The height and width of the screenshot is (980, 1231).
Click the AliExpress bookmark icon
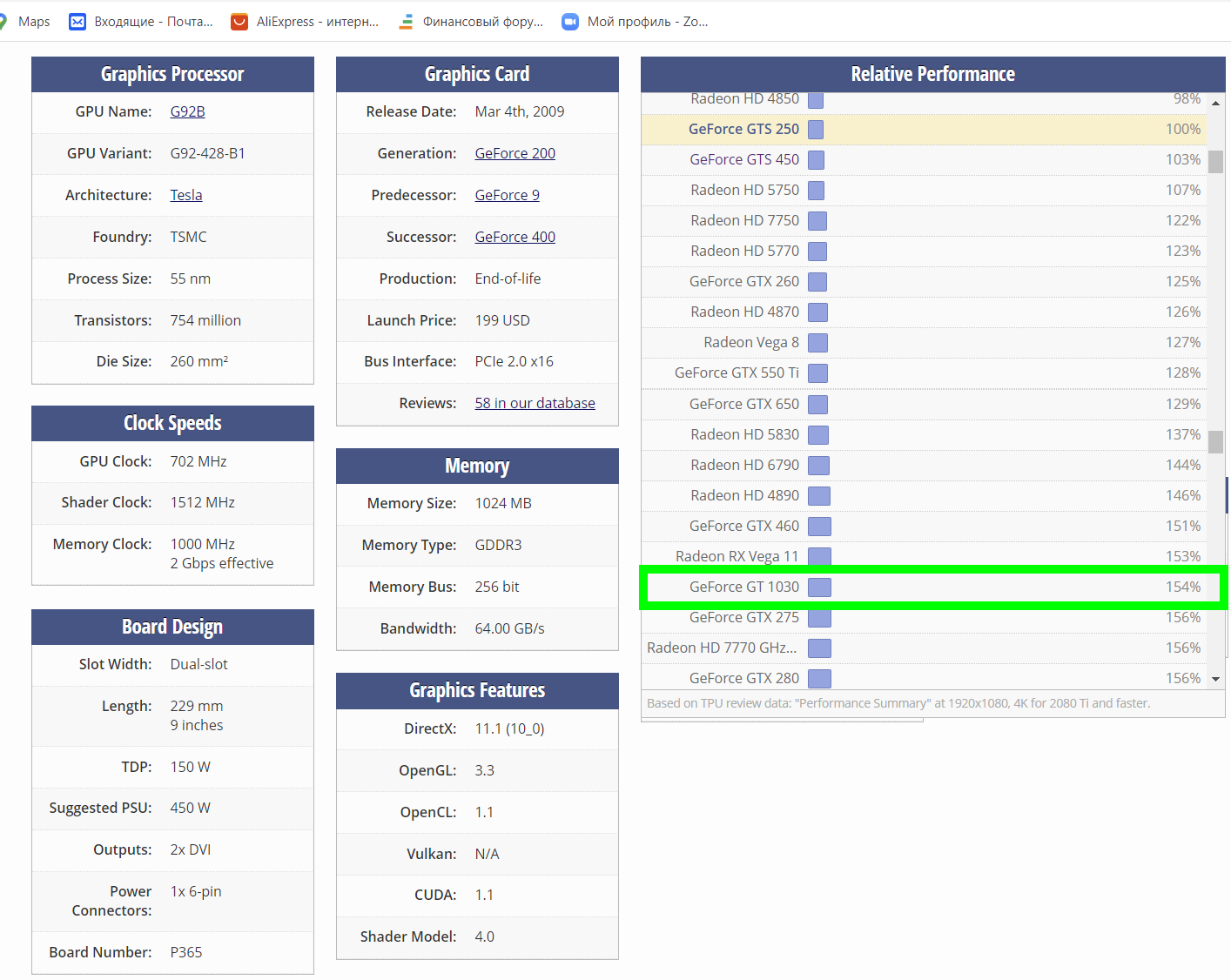(x=239, y=22)
